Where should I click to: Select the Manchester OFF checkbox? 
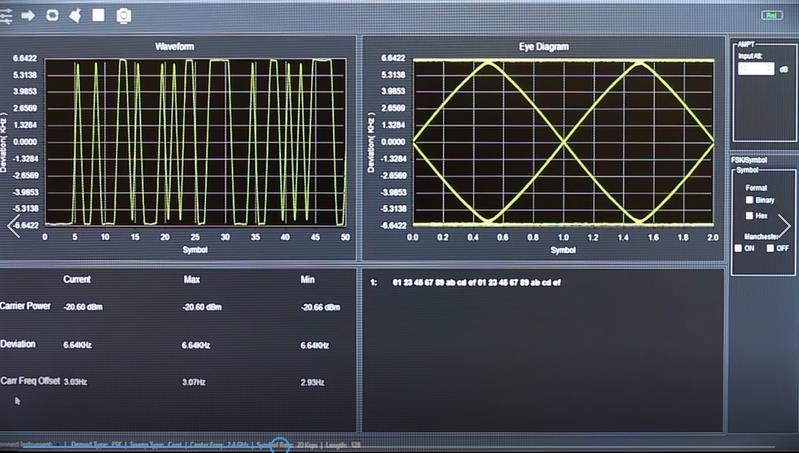[x=770, y=248]
